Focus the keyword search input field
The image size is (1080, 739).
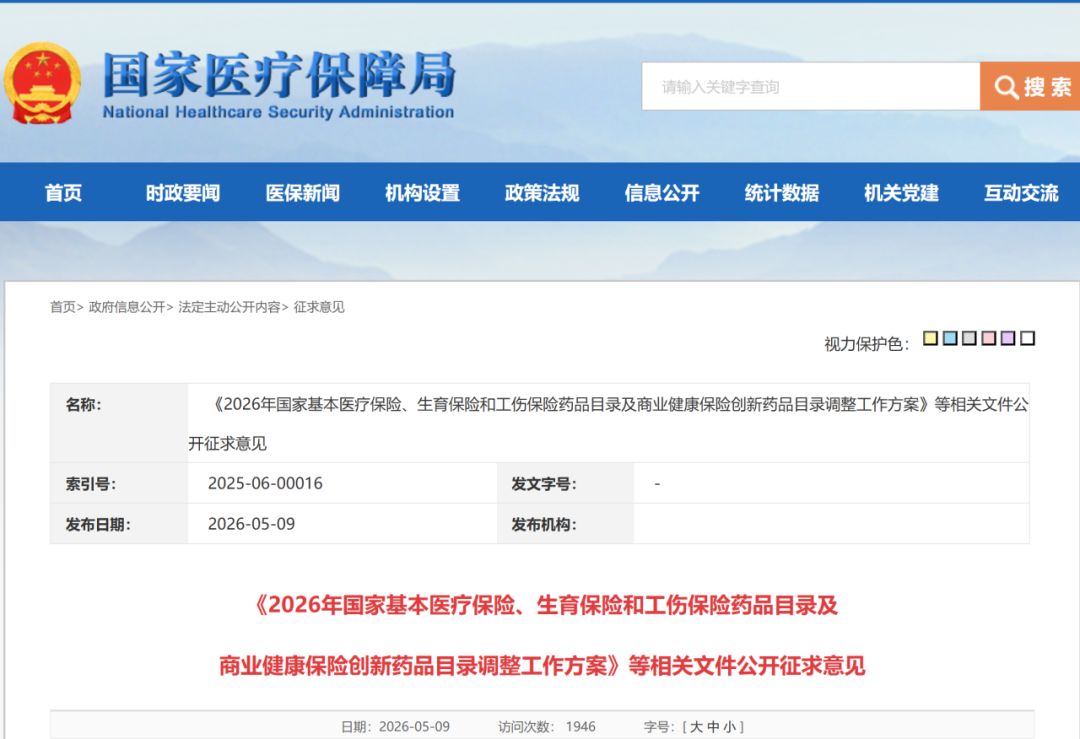(x=811, y=87)
